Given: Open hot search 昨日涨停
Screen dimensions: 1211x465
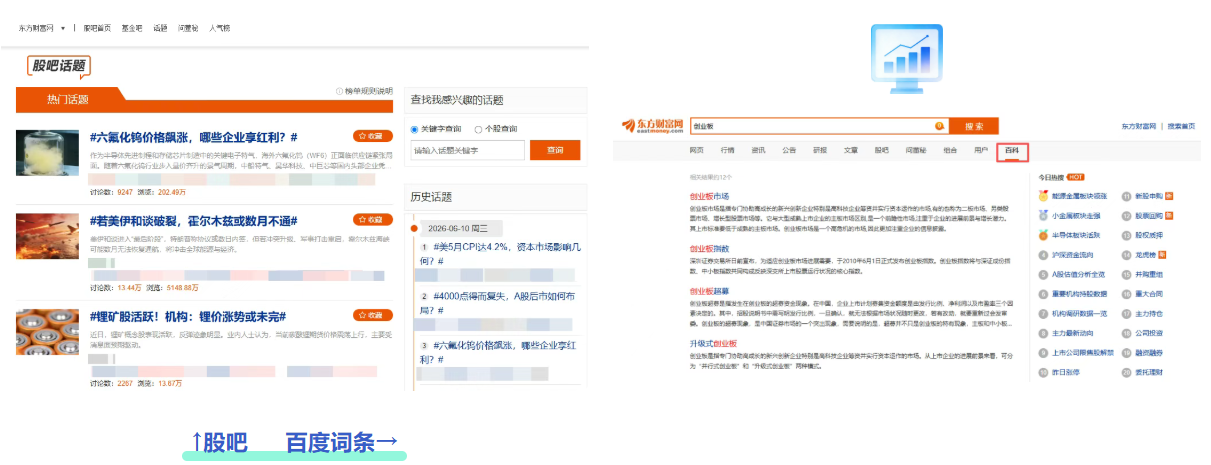Looking at the screenshot, I should point(1065,371).
